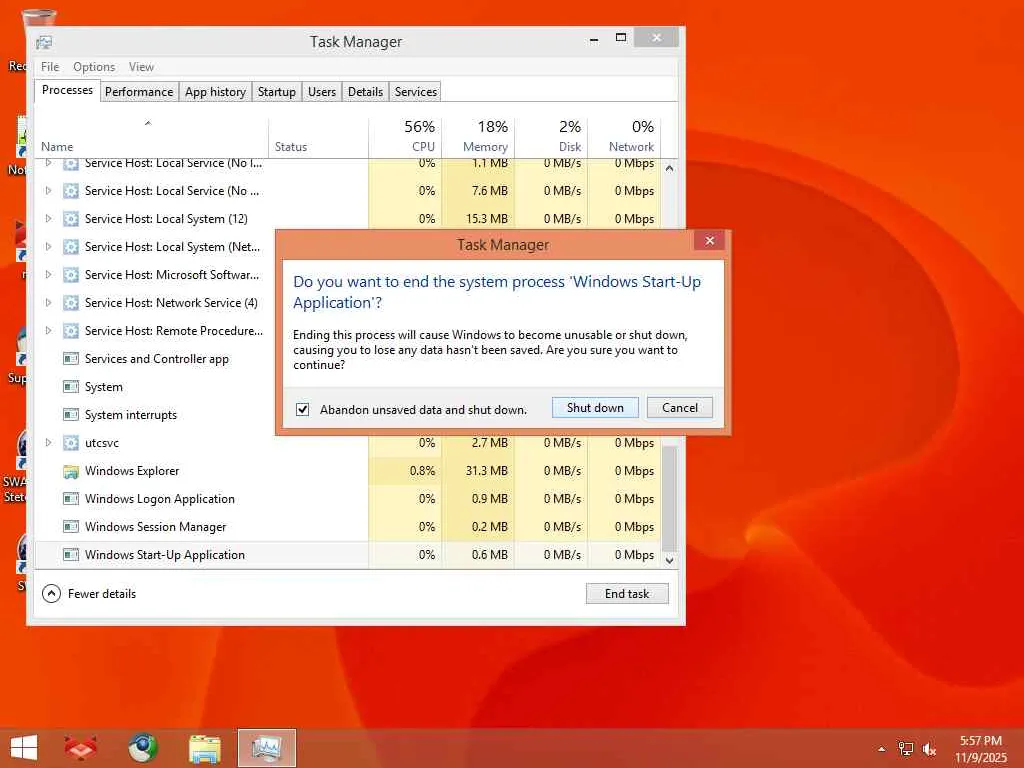Sort by Network column header
Image resolution: width=1024 pixels, height=768 pixels.
coord(624,138)
